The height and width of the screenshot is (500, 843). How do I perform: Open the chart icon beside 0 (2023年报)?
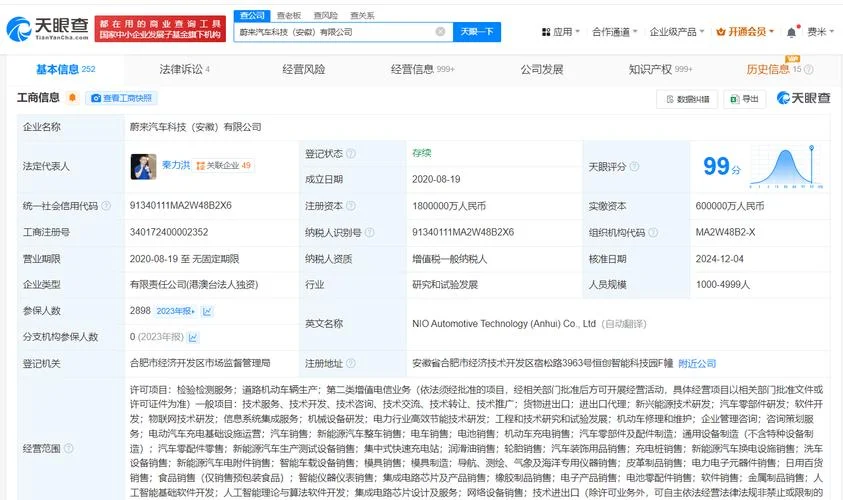pos(193,337)
